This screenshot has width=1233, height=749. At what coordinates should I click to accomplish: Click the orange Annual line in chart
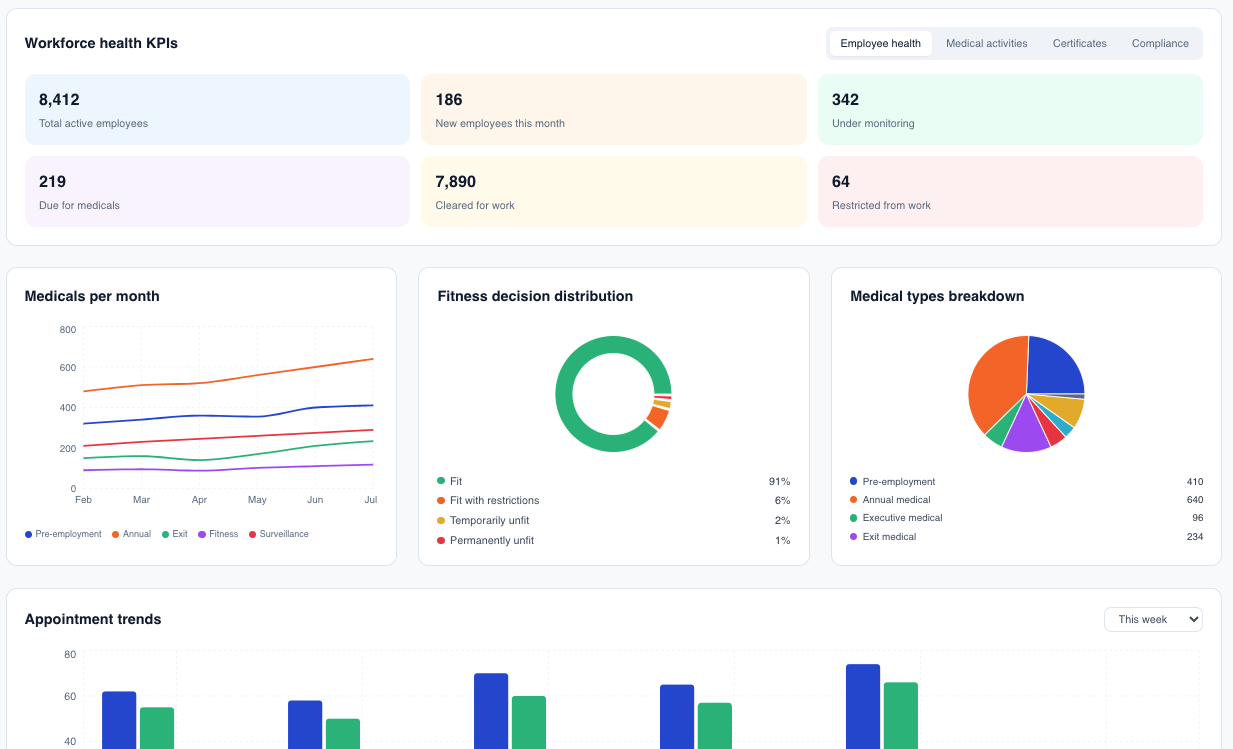229,380
